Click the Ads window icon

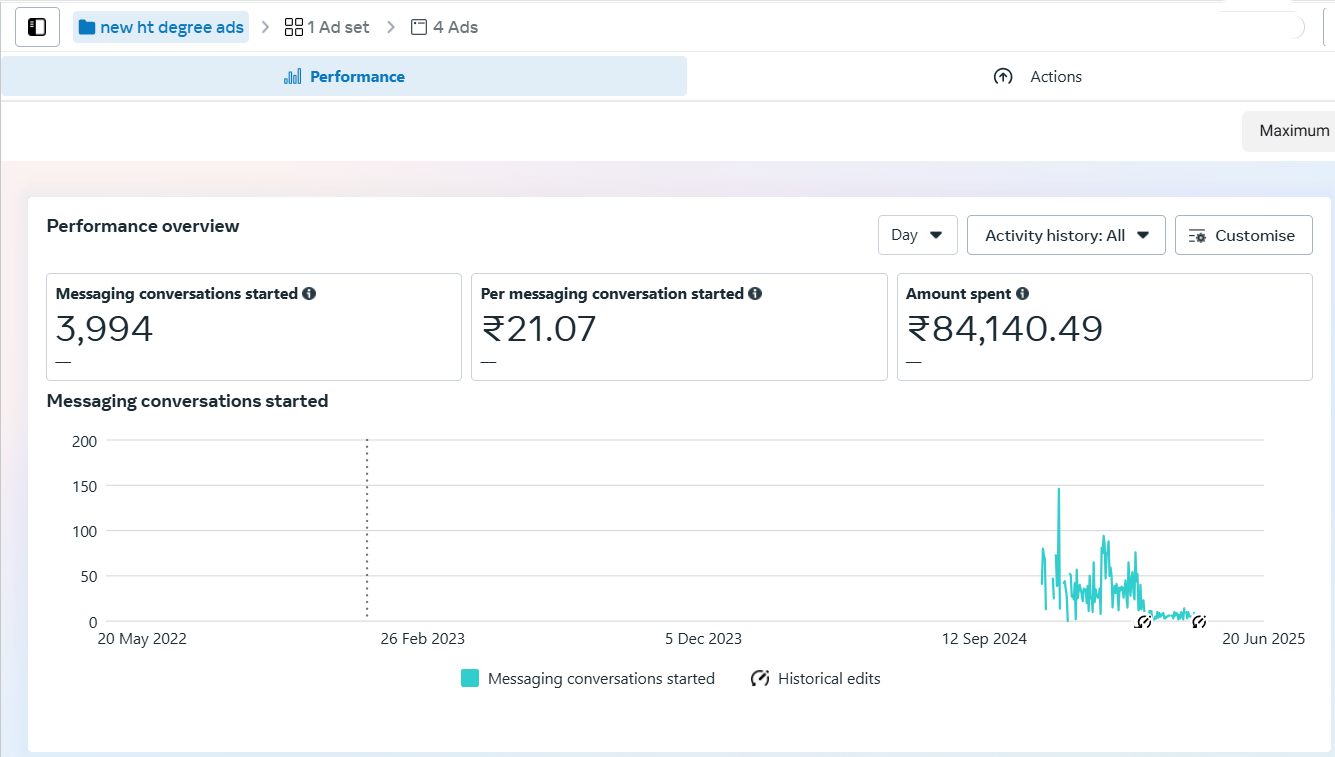pyautogui.click(x=419, y=27)
